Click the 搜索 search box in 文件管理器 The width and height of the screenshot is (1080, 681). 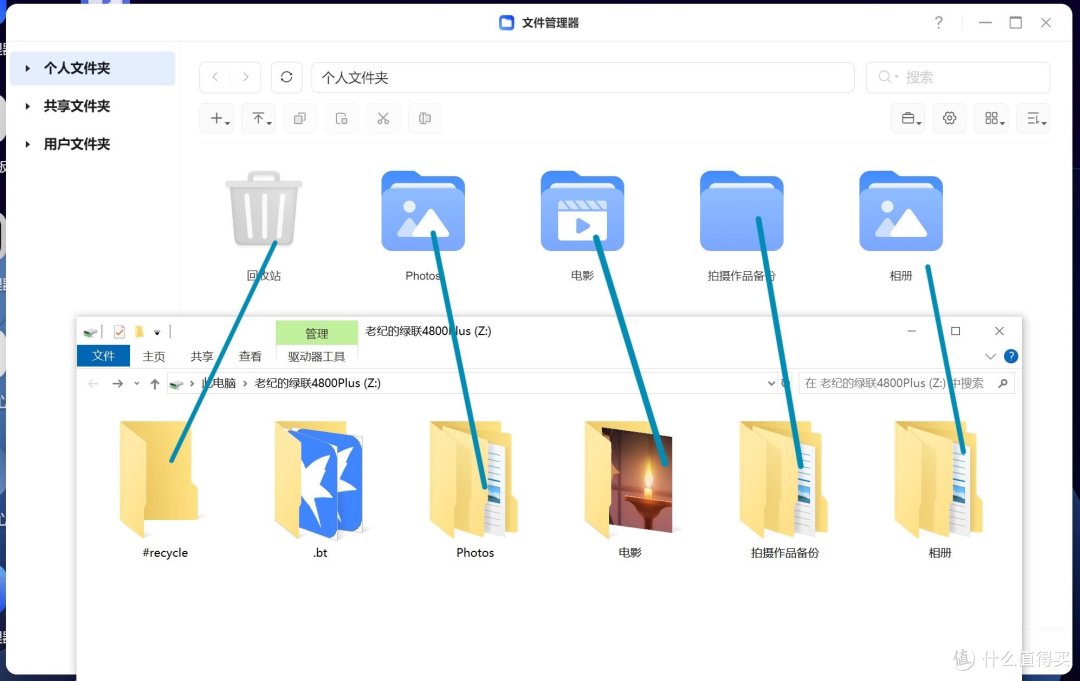click(x=957, y=77)
